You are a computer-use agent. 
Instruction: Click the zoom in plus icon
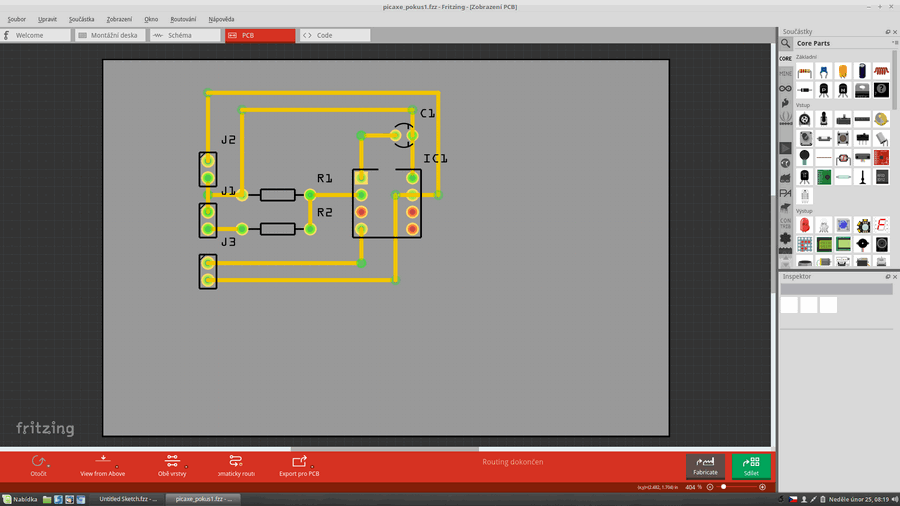pos(763,487)
